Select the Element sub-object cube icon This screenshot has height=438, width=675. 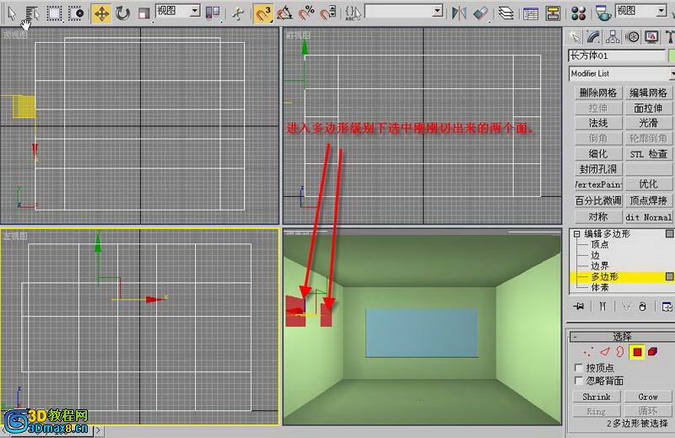[x=653, y=352]
